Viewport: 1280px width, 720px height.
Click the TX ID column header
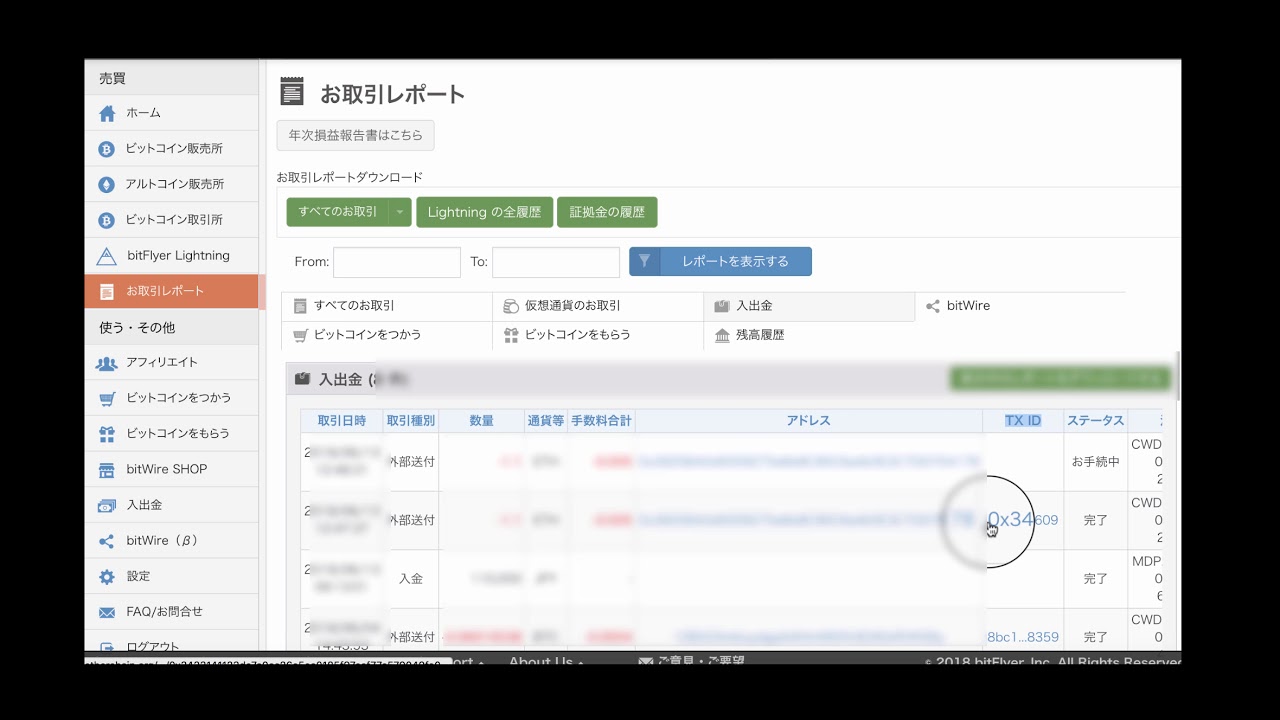coord(1023,421)
